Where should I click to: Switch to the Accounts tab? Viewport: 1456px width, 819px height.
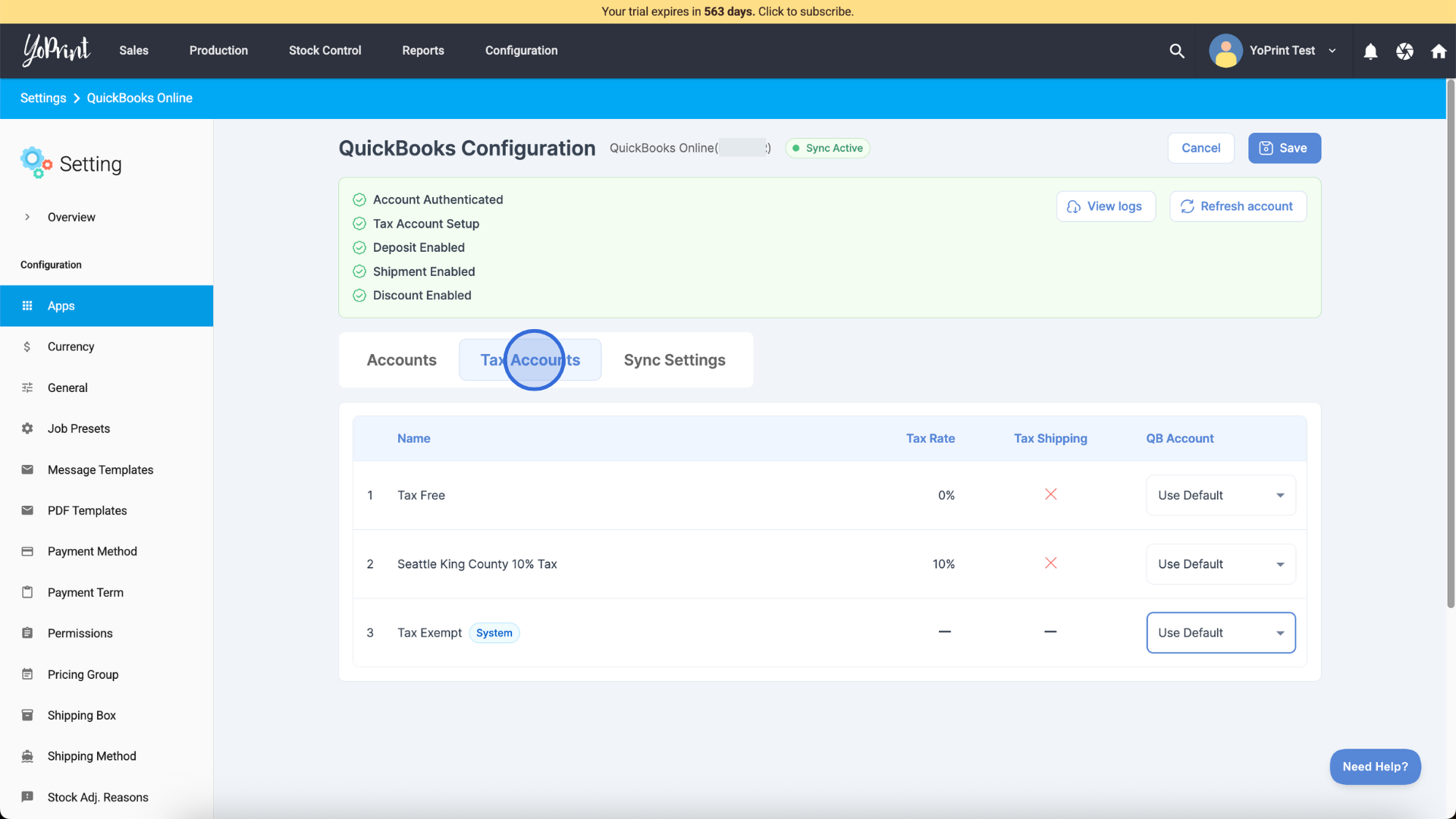point(401,360)
